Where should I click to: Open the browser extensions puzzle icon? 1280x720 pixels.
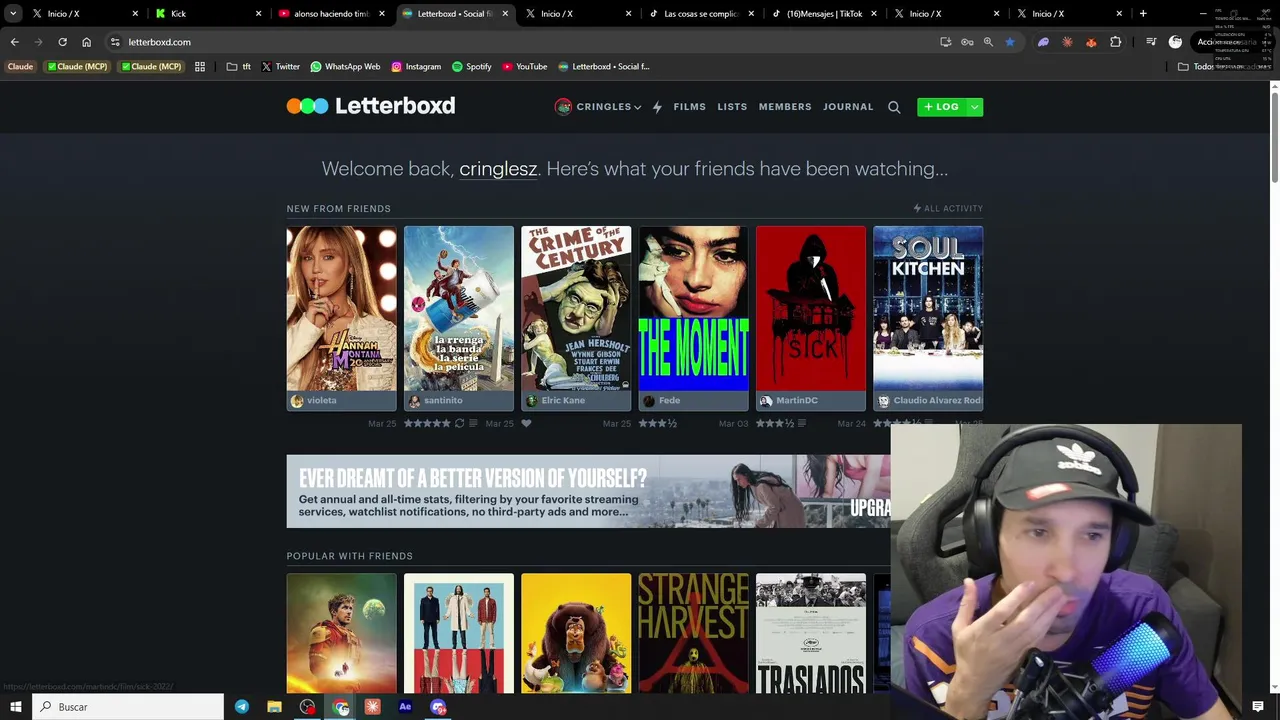pos(1116,42)
